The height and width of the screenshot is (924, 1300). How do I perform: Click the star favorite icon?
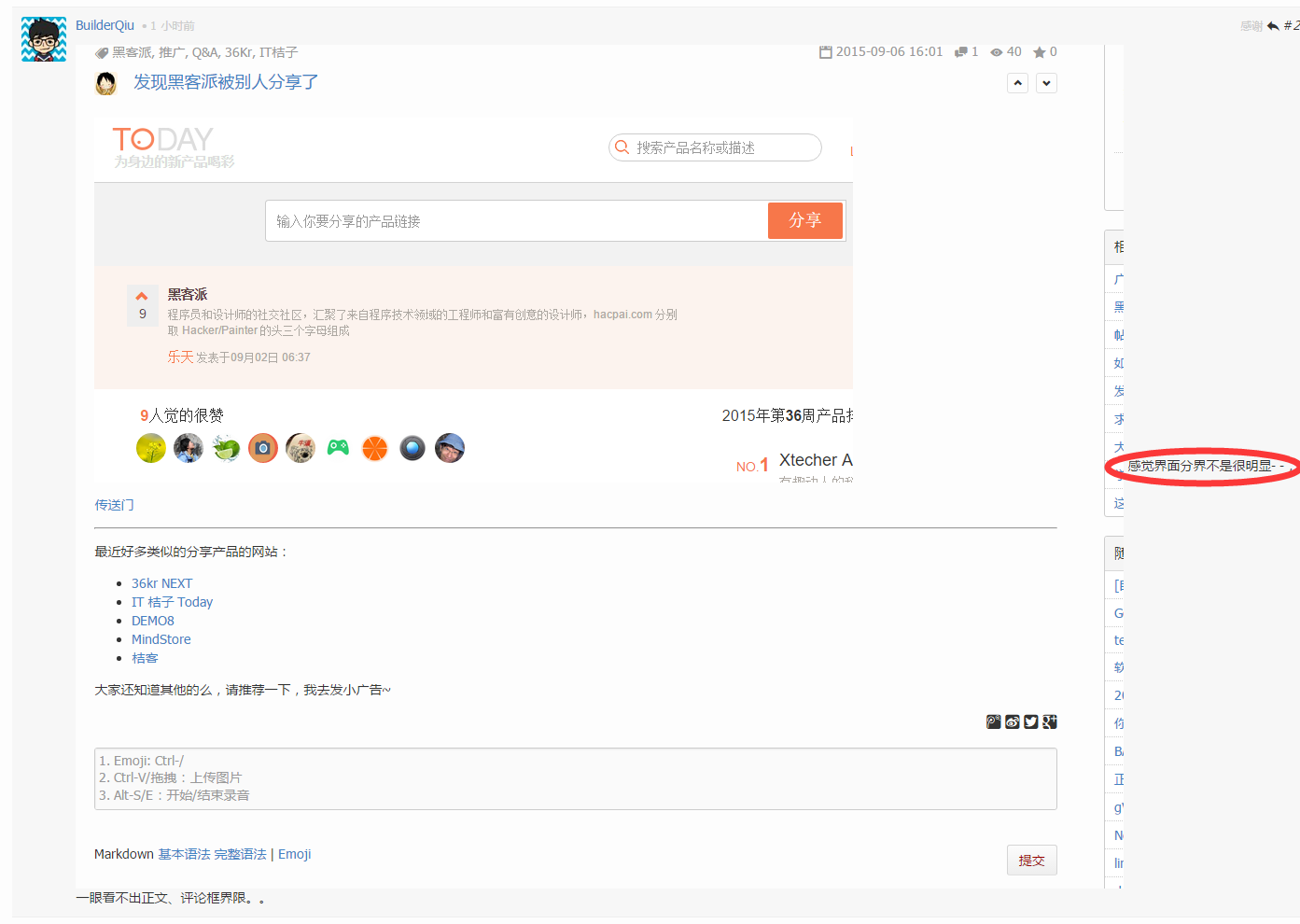click(1039, 52)
